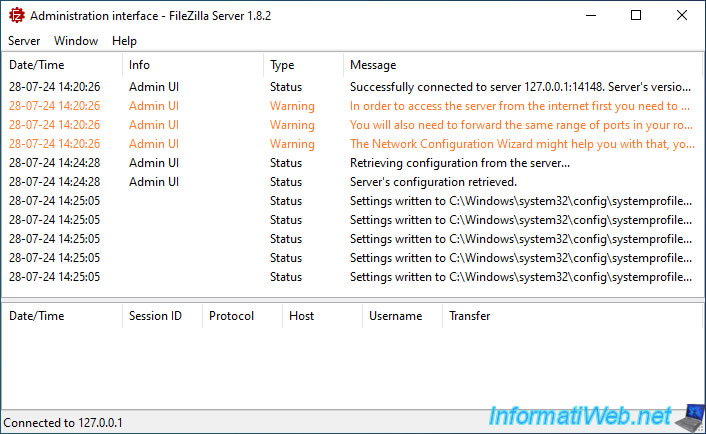This screenshot has width=706, height=434.
Task: Maximize the Administration interface window
Action: click(x=637, y=16)
